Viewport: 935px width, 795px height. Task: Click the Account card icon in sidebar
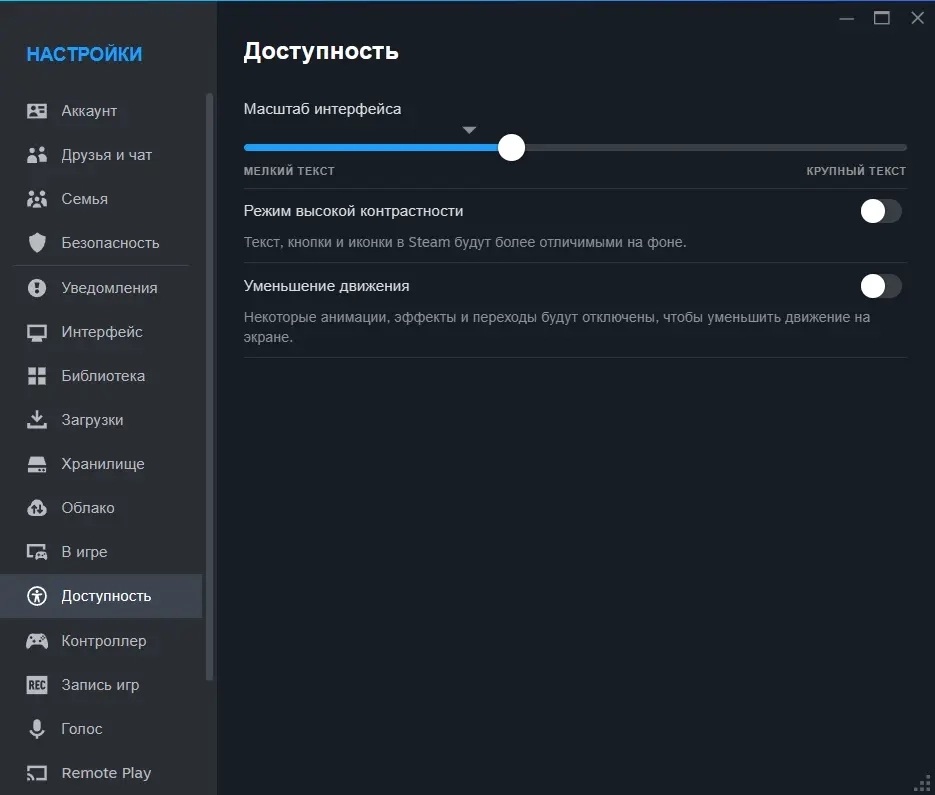pos(37,111)
